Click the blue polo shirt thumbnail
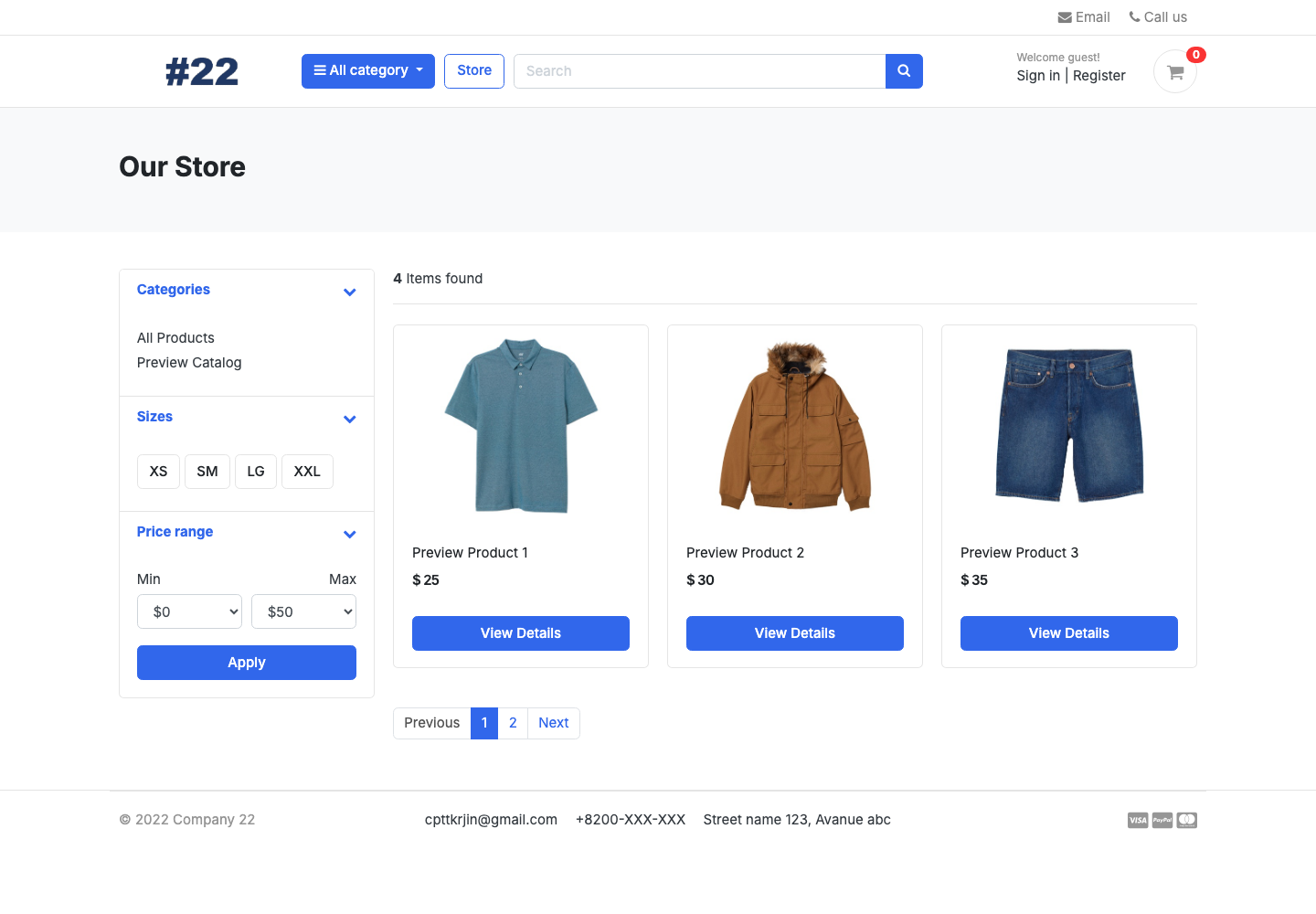Screen dimensions: 1316x914 [521, 426]
